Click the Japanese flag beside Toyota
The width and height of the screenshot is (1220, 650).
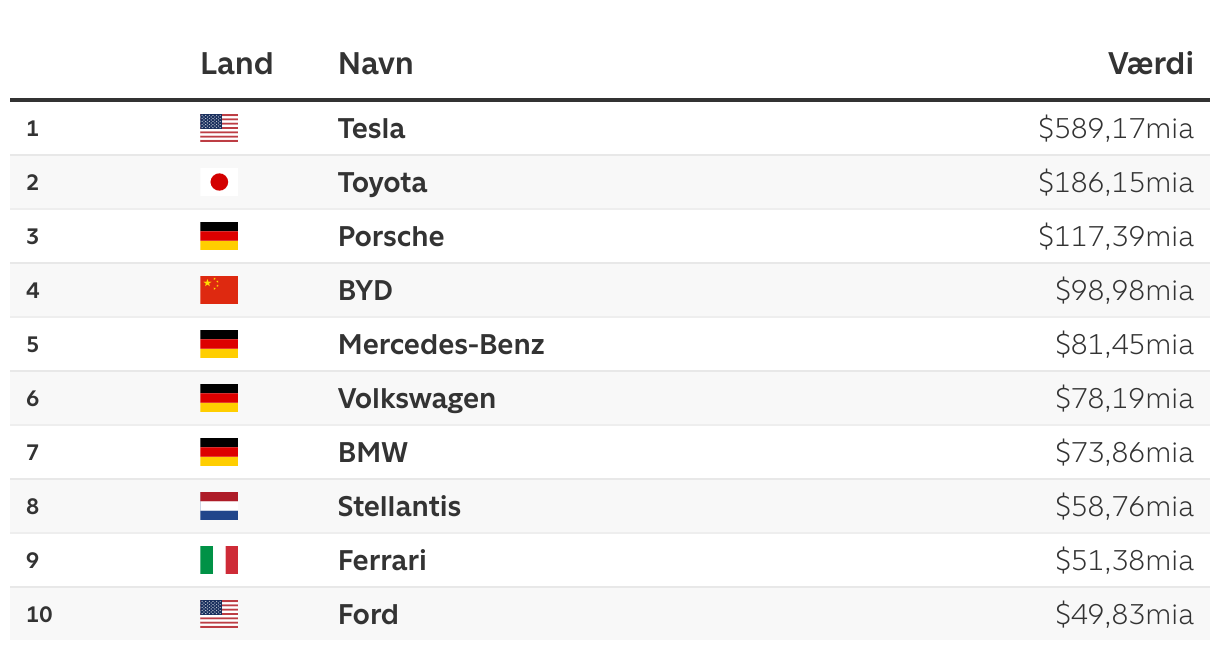click(219, 182)
